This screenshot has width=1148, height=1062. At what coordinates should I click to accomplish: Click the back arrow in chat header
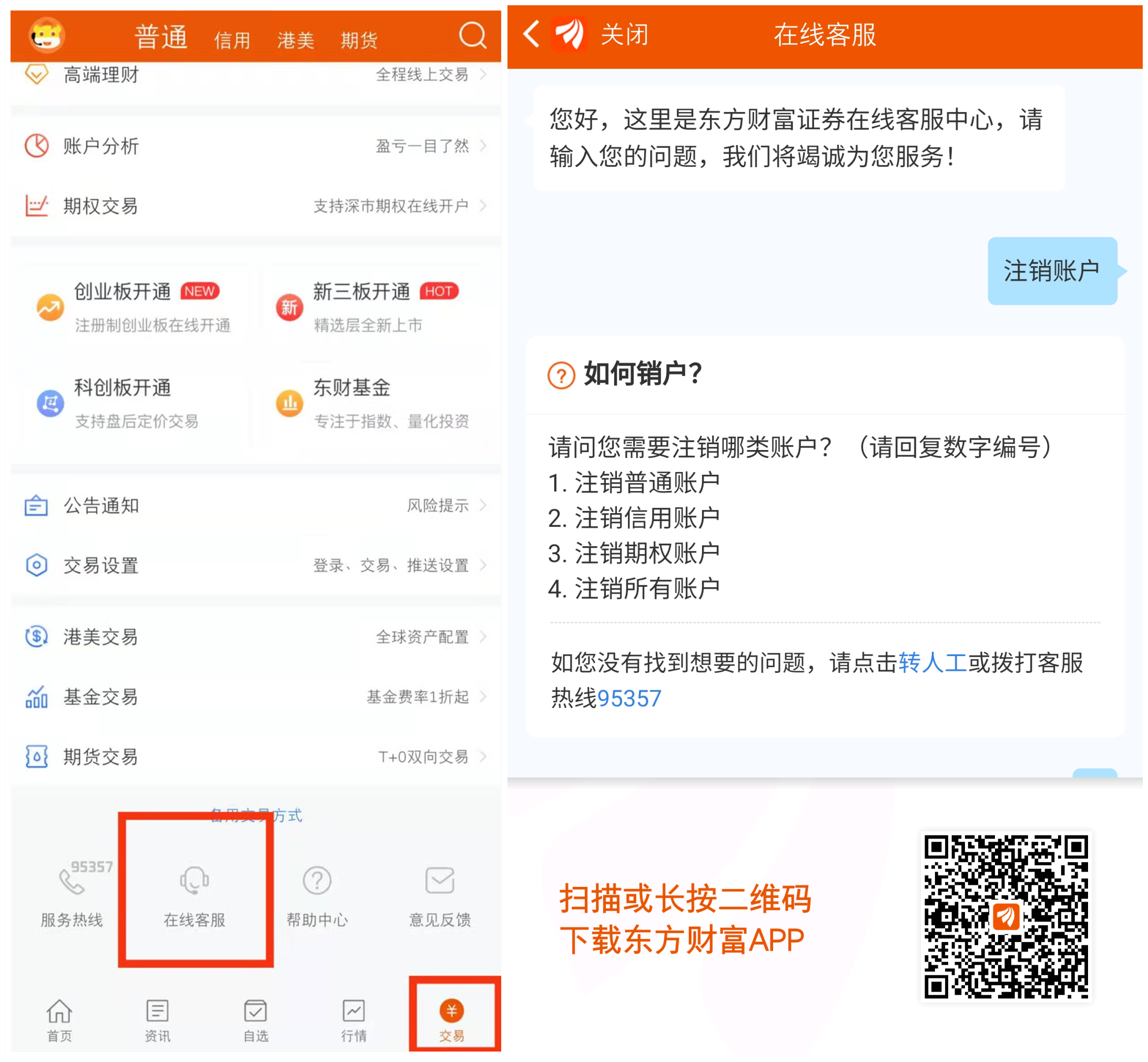[532, 34]
